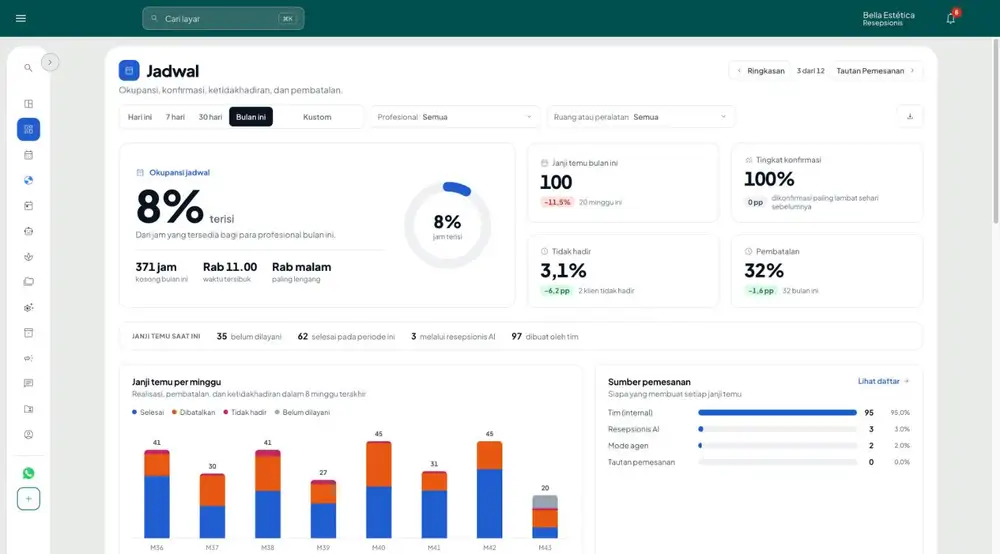Select the 7 hari period tab
This screenshot has height=554, width=1000.
pos(175,117)
